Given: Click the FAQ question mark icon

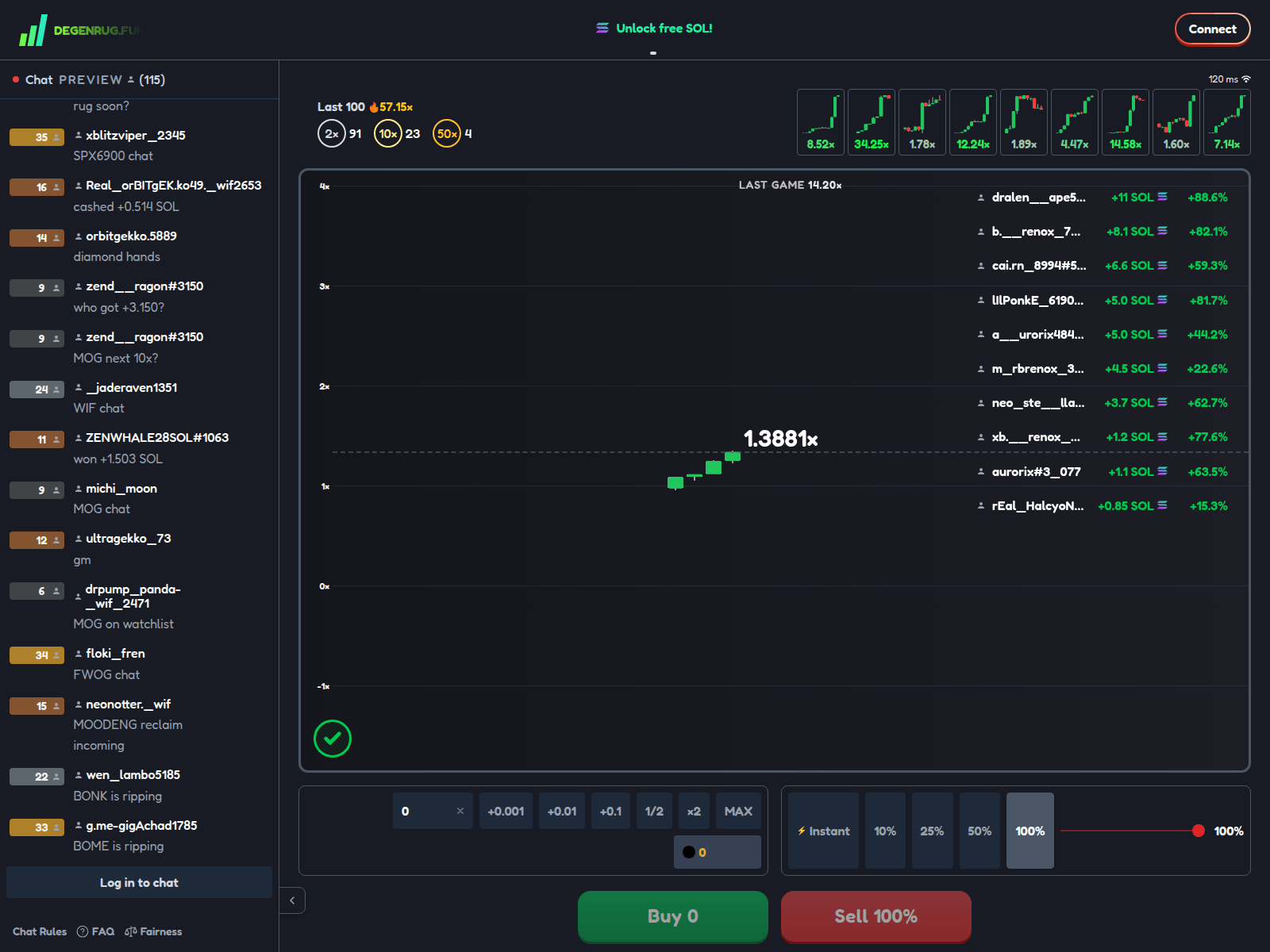Looking at the screenshot, I should [83, 931].
